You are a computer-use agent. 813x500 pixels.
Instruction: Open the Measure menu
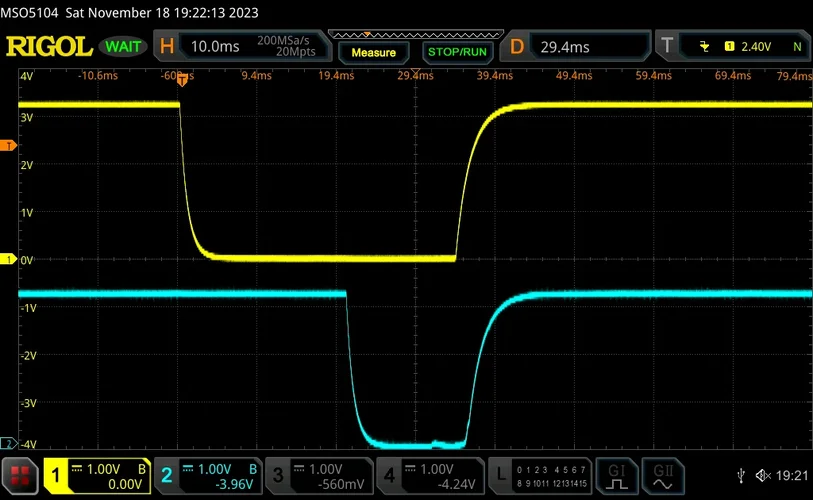click(374, 52)
